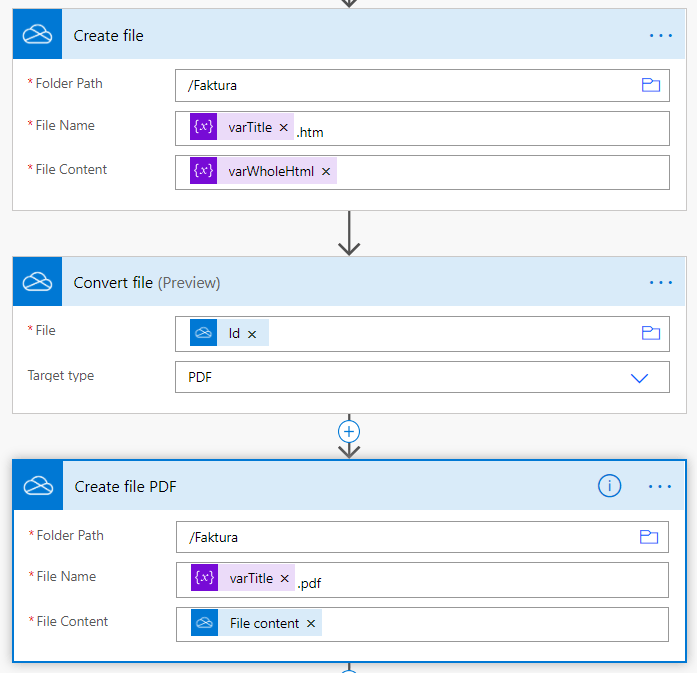Remove the varWholeHtml token
Viewport: 697px width, 673px height.
tap(326, 172)
